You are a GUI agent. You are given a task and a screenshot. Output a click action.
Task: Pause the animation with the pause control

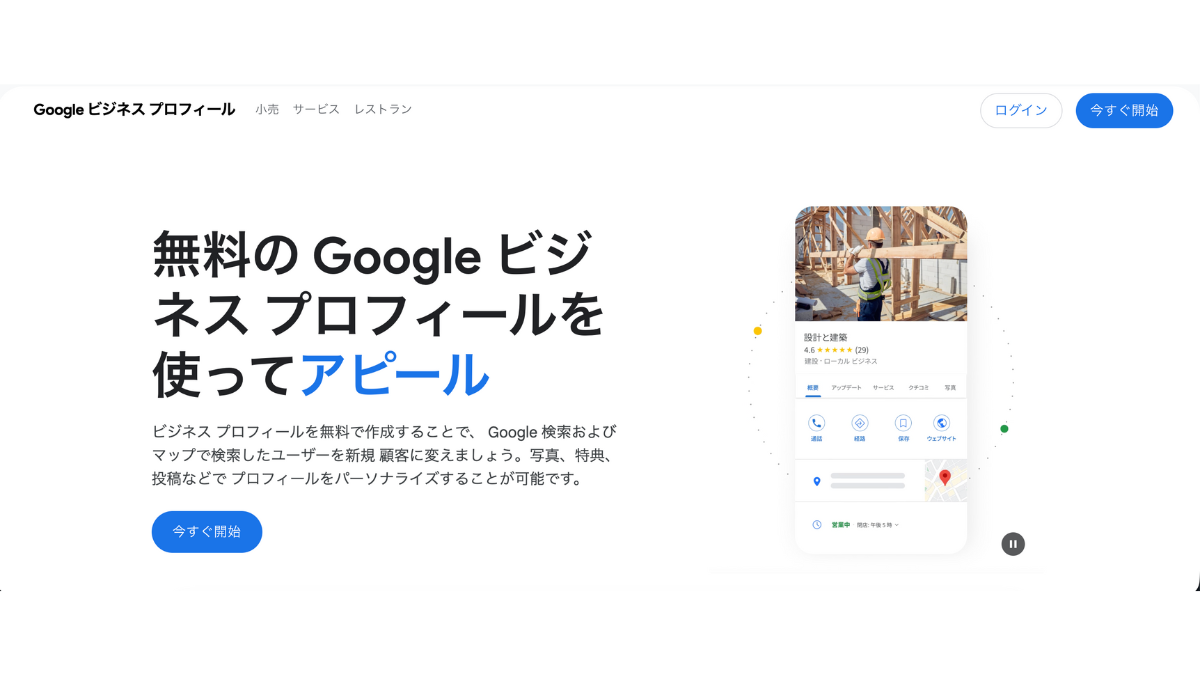1013,543
